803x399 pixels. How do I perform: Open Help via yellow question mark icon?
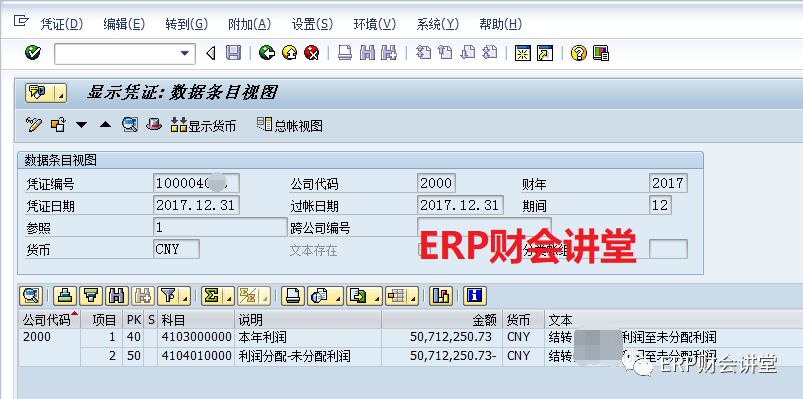click(578, 53)
